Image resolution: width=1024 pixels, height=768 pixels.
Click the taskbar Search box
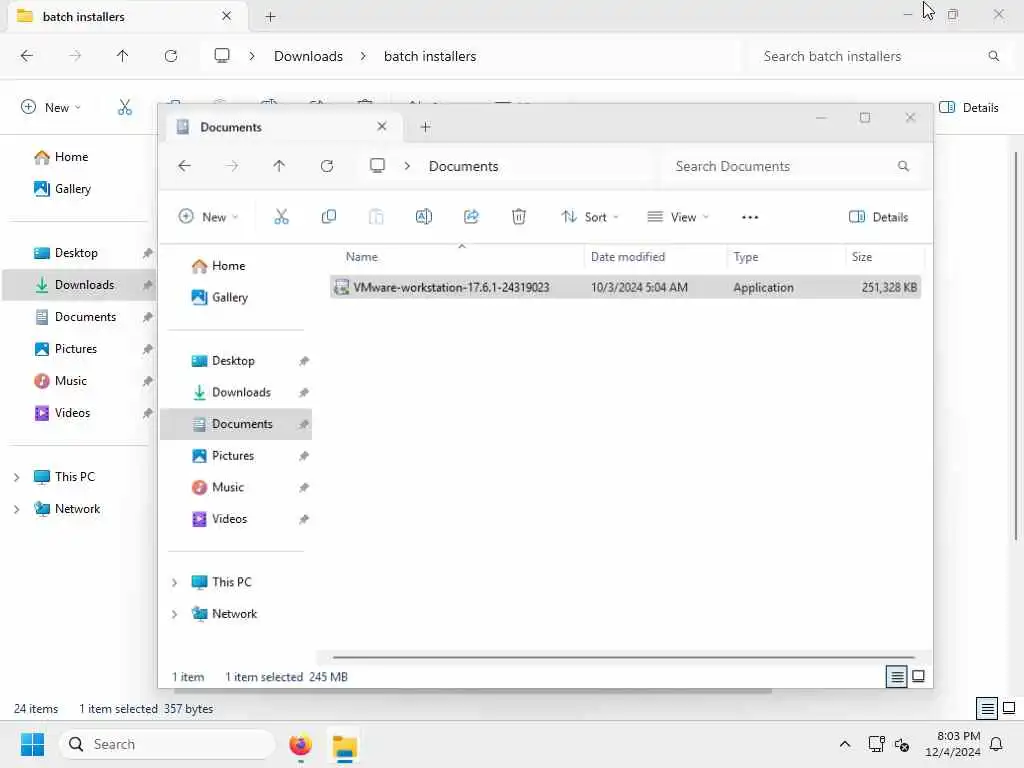pyautogui.click(x=167, y=744)
